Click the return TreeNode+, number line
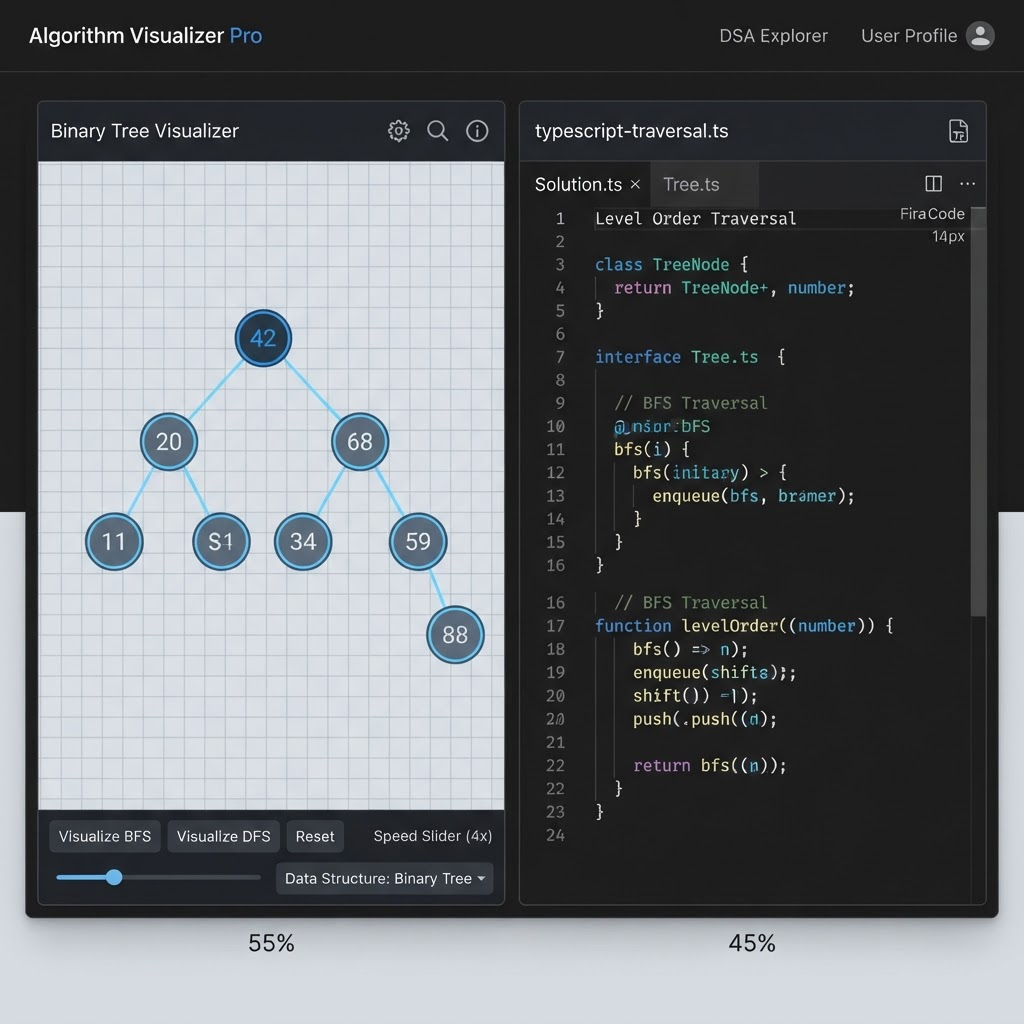Image resolution: width=1024 pixels, height=1024 pixels. [x=734, y=287]
